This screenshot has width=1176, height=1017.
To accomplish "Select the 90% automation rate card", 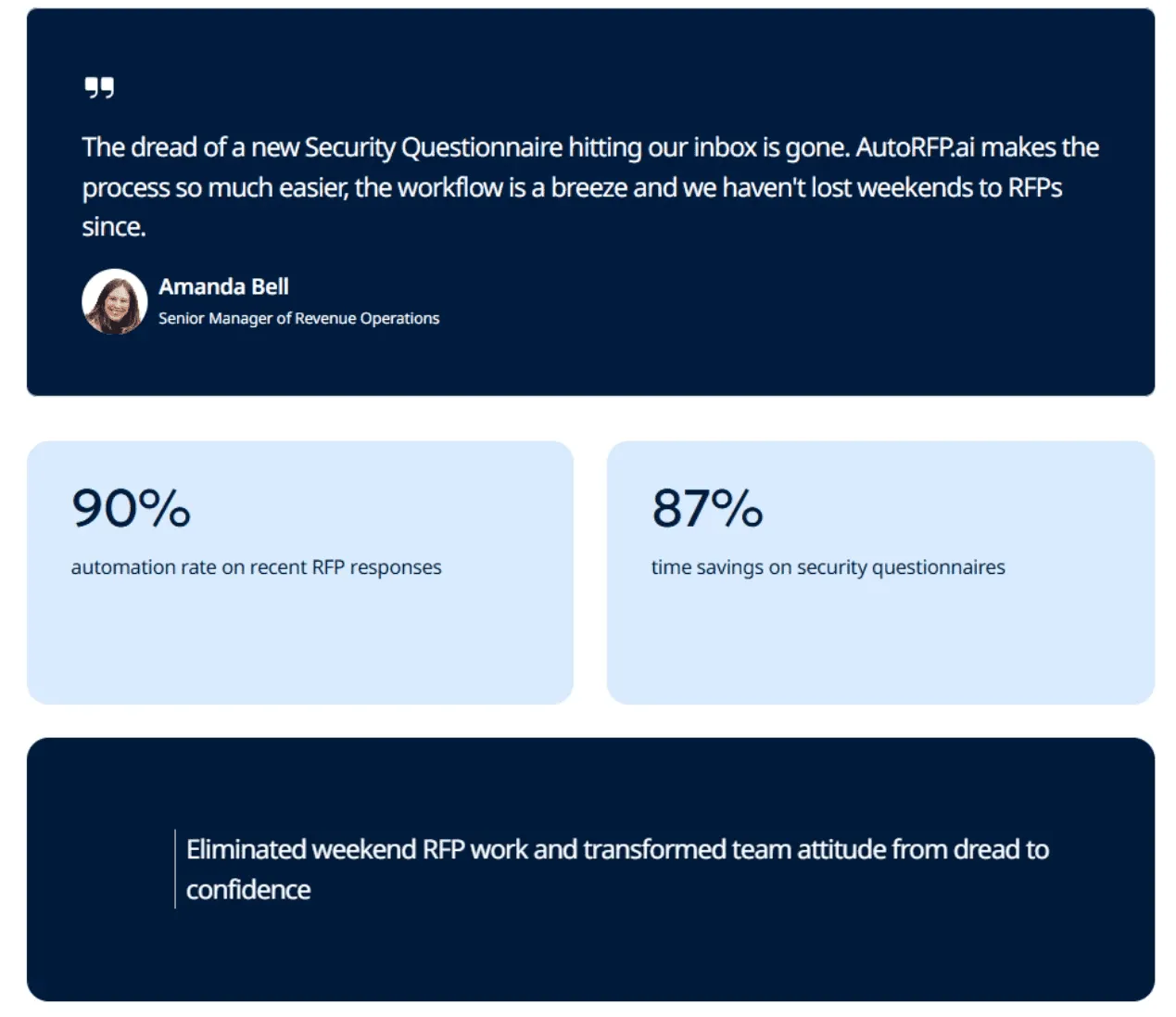I will 300,572.
